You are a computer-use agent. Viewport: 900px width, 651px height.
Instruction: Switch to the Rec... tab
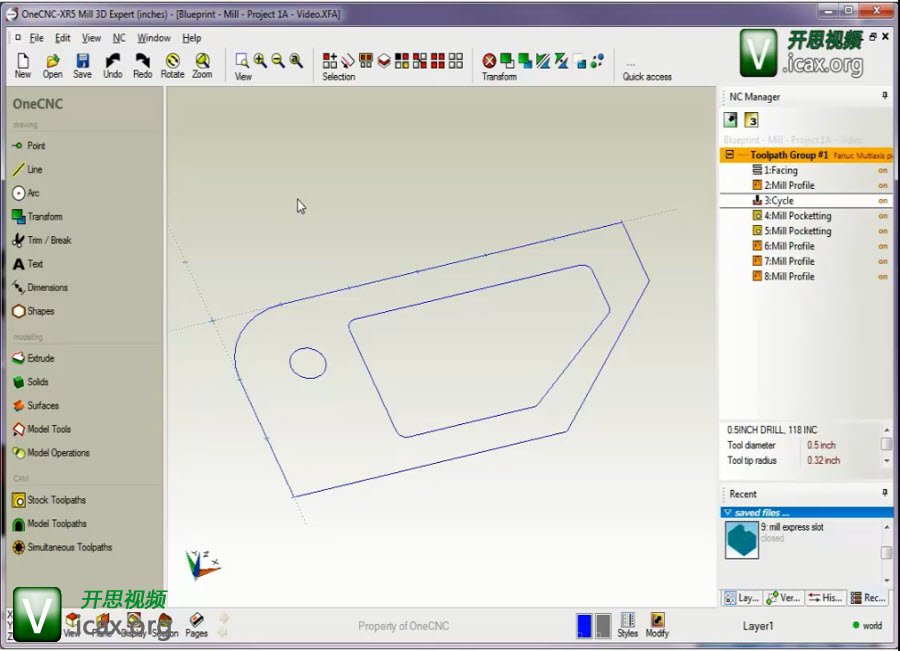click(x=868, y=598)
